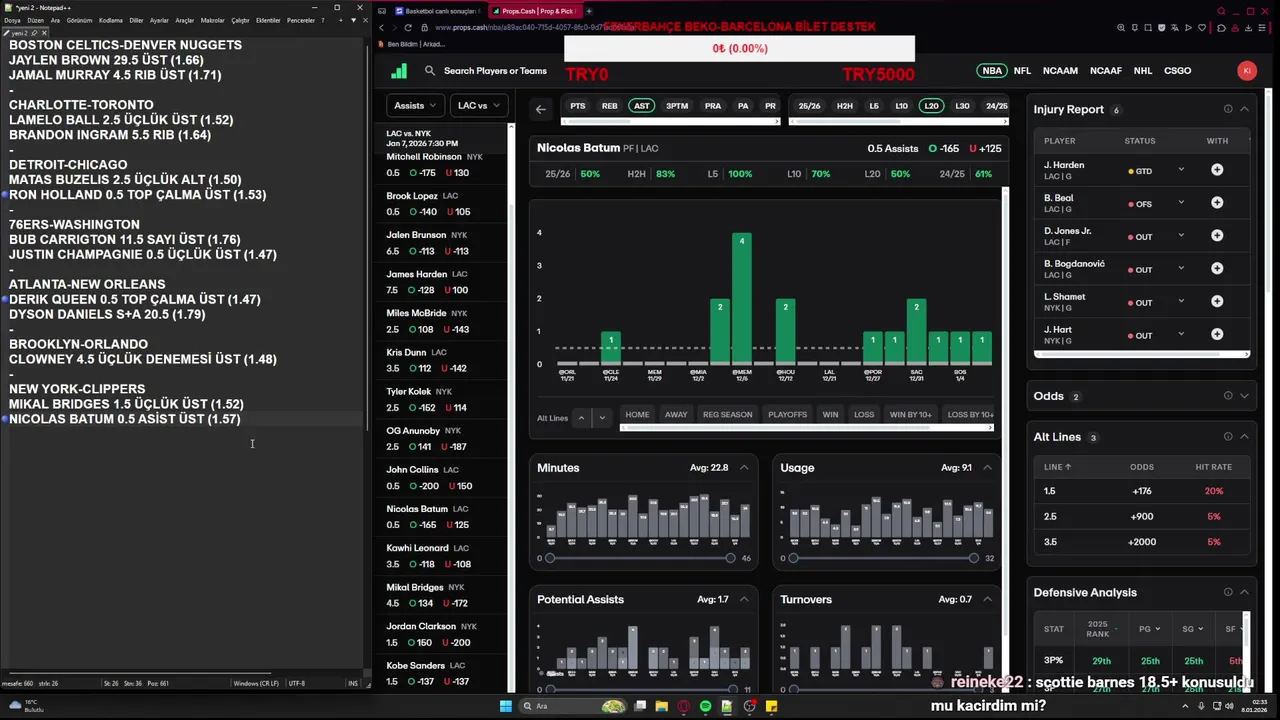Screen dimensions: 1280x720
Task: Open Sticky Notes from the taskbar
Action: click(x=772, y=706)
